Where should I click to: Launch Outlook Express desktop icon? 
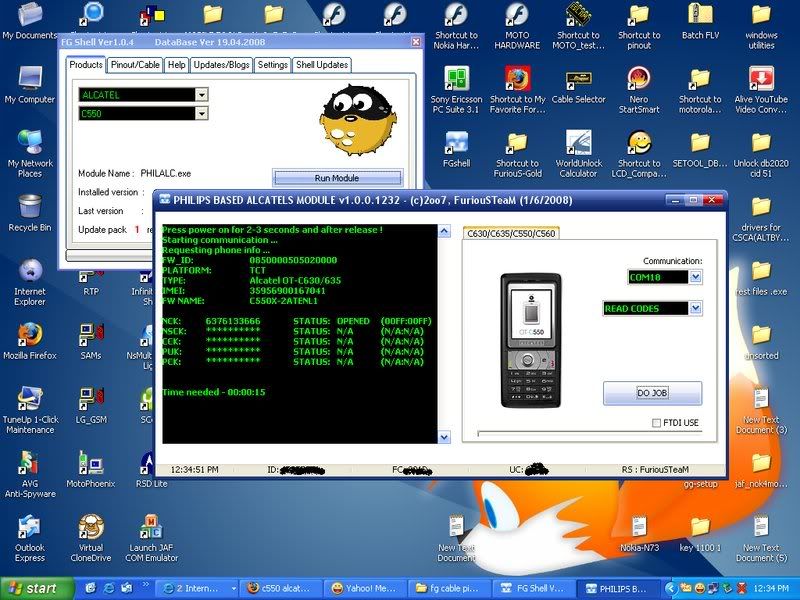[30, 538]
